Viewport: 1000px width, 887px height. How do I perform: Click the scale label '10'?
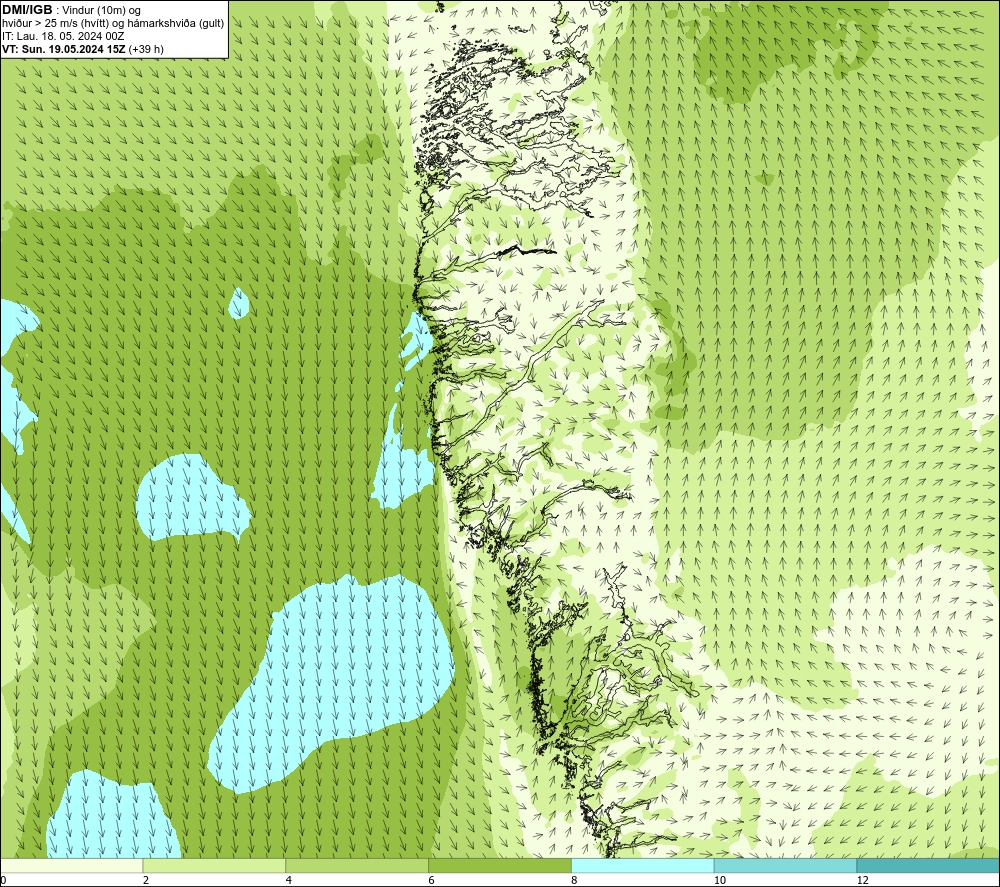pos(720,880)
